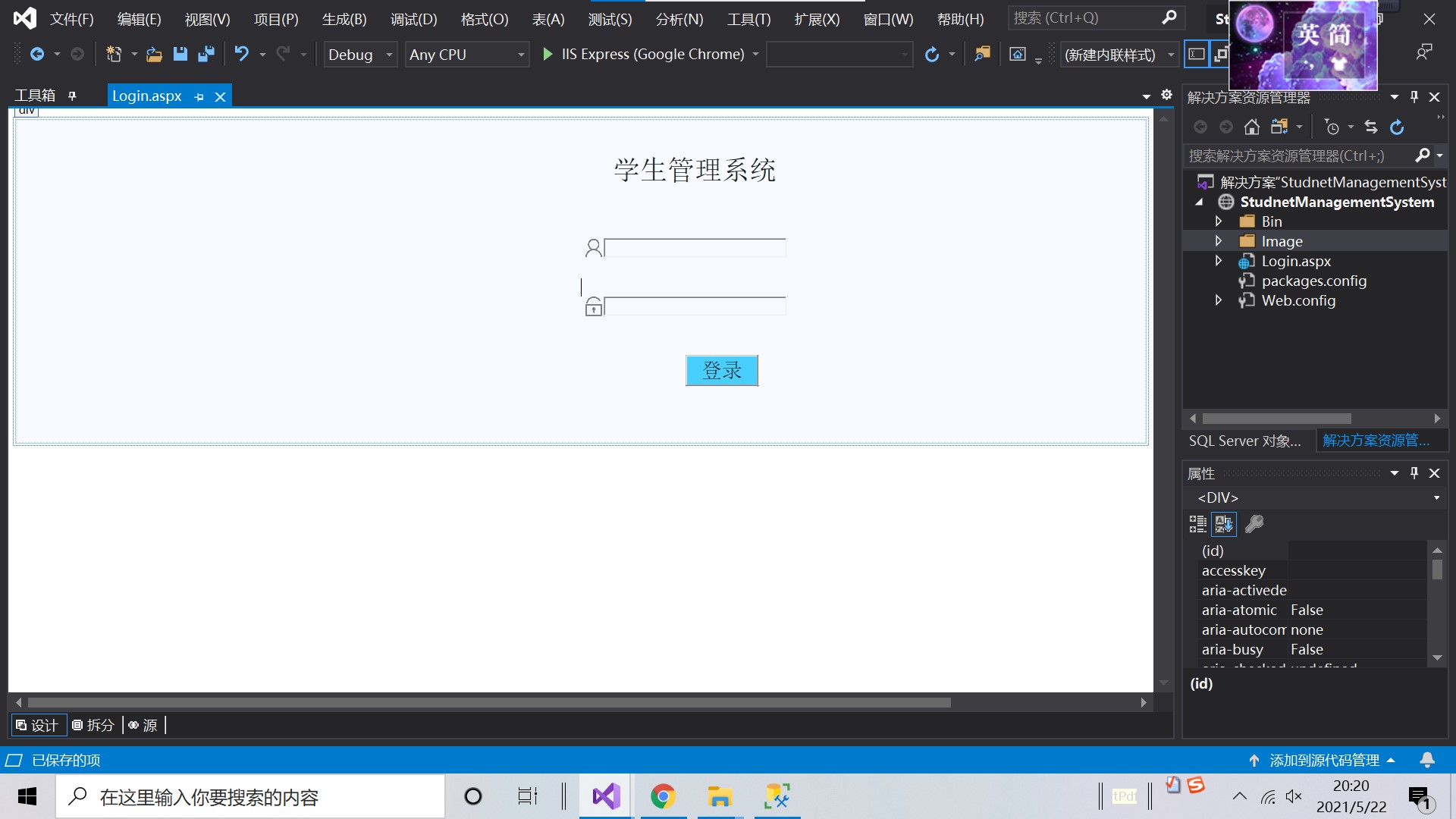Click the Solution Explorer search magnifier
The width and height of the screenshot is (1456, 819).
tap(1423, 155)
